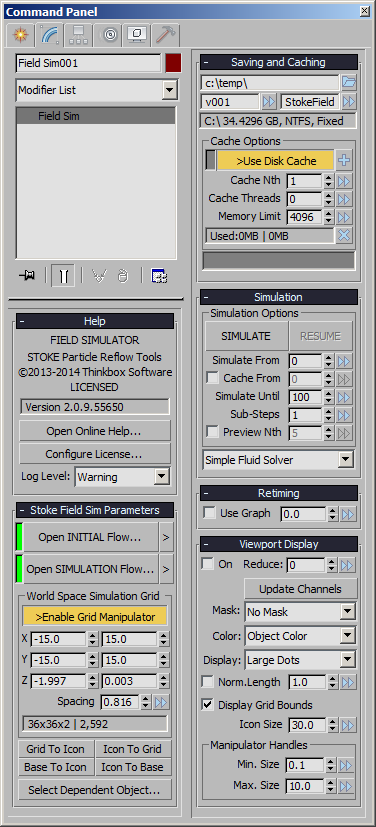Click Configure License button
The width and height of the screenshot is (376, 827).
tap(95, 454)
